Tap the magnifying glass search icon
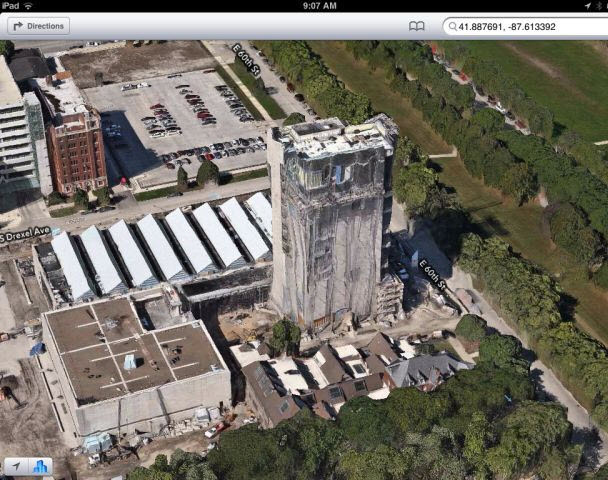Viewport: 608px width, 480px height. pos(452,26)
